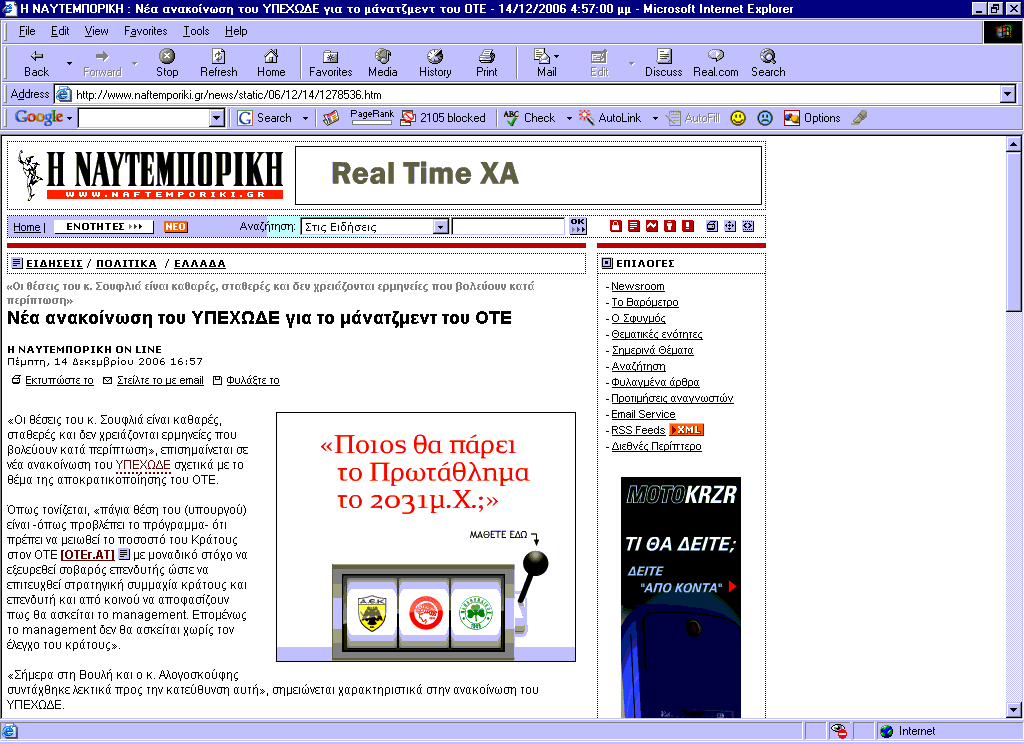Viewport: 1024px width, 744px height.
Task: Click the popup blocker '2105 blocked' button
Action: click(443, 118)
